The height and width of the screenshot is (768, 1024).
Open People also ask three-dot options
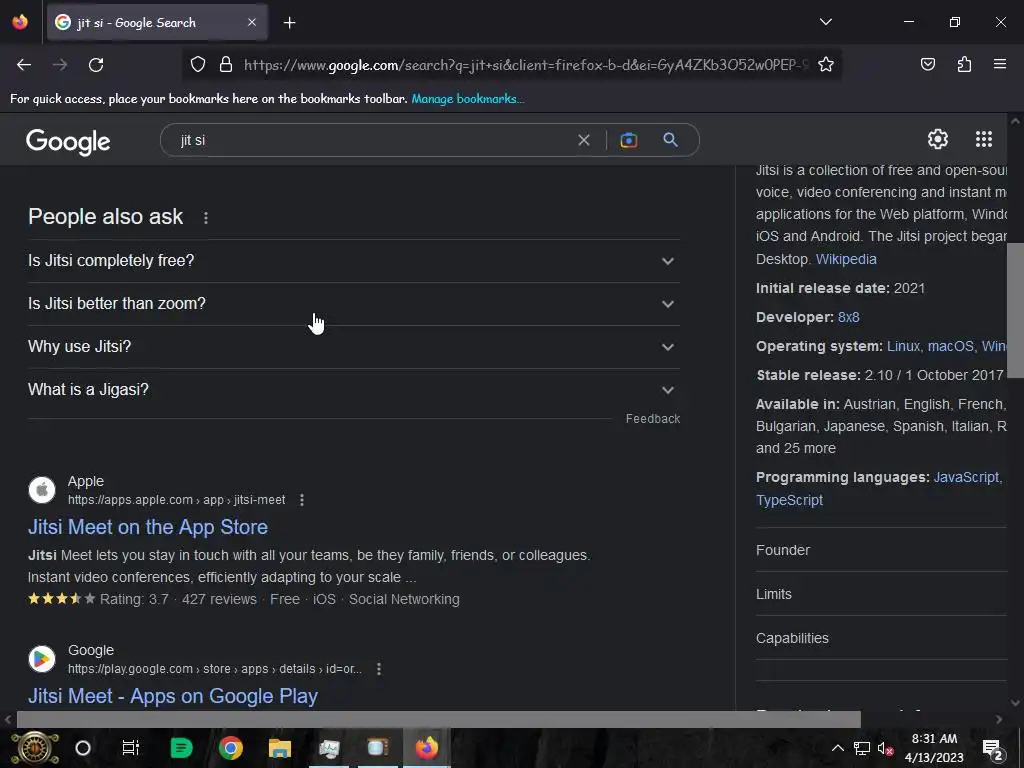pyautogui.click(x=206, y=217)
